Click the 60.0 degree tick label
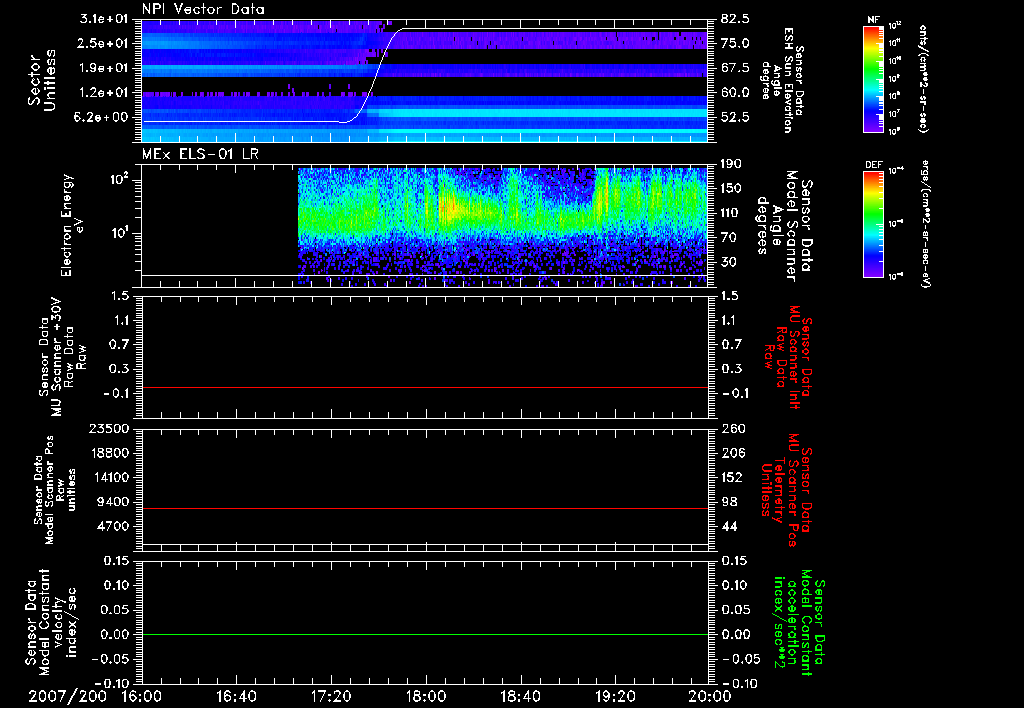The width and height of the screenshot is (1024, 708). pos(735,93)
